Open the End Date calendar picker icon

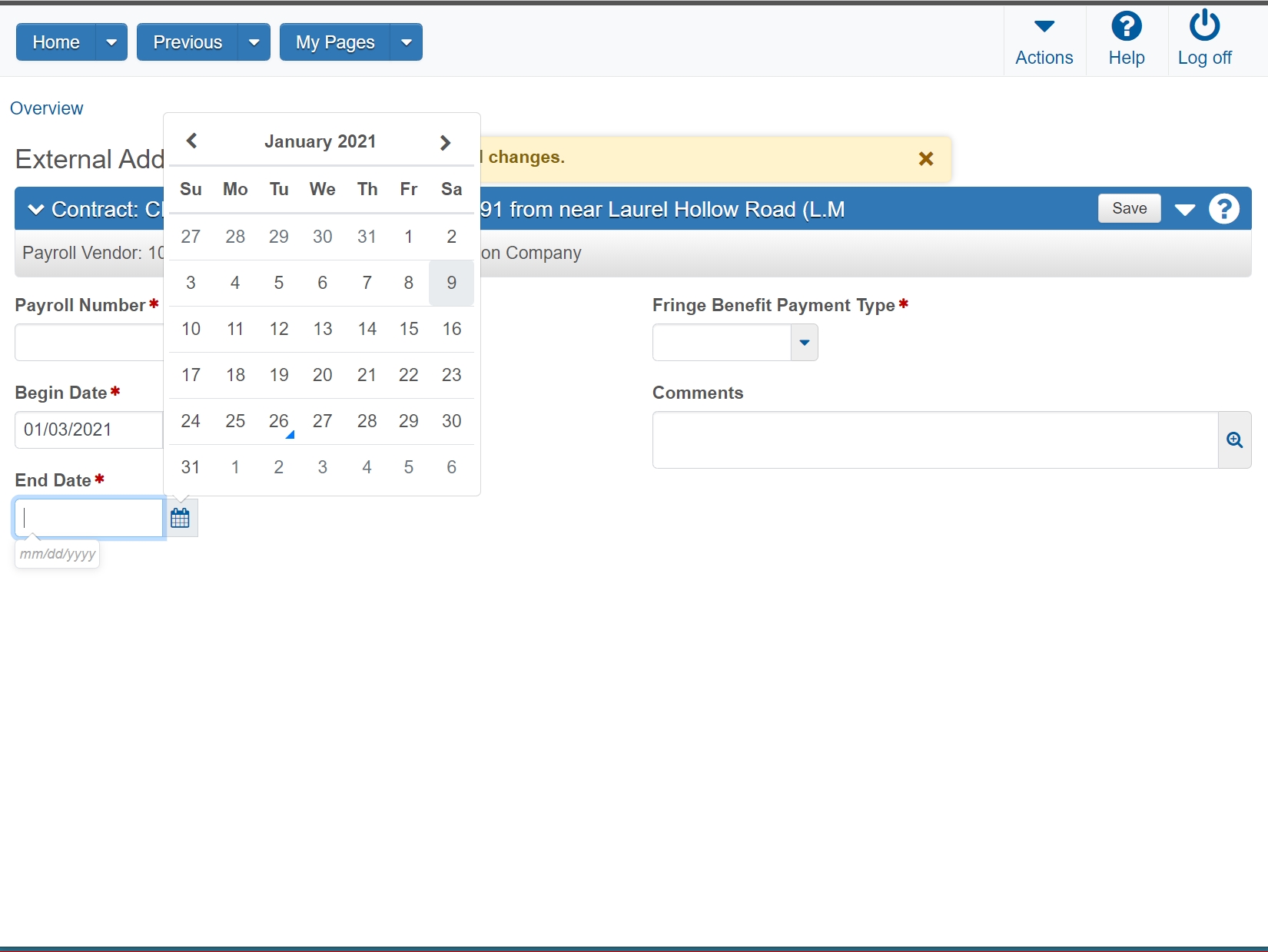[181, 518]
